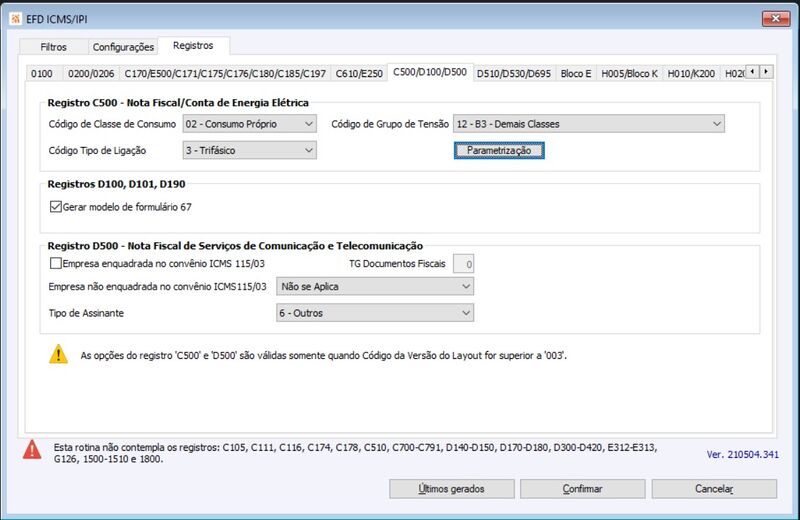
Task: Click the Código Tipo de Ligação label
Action: point(97,151)
